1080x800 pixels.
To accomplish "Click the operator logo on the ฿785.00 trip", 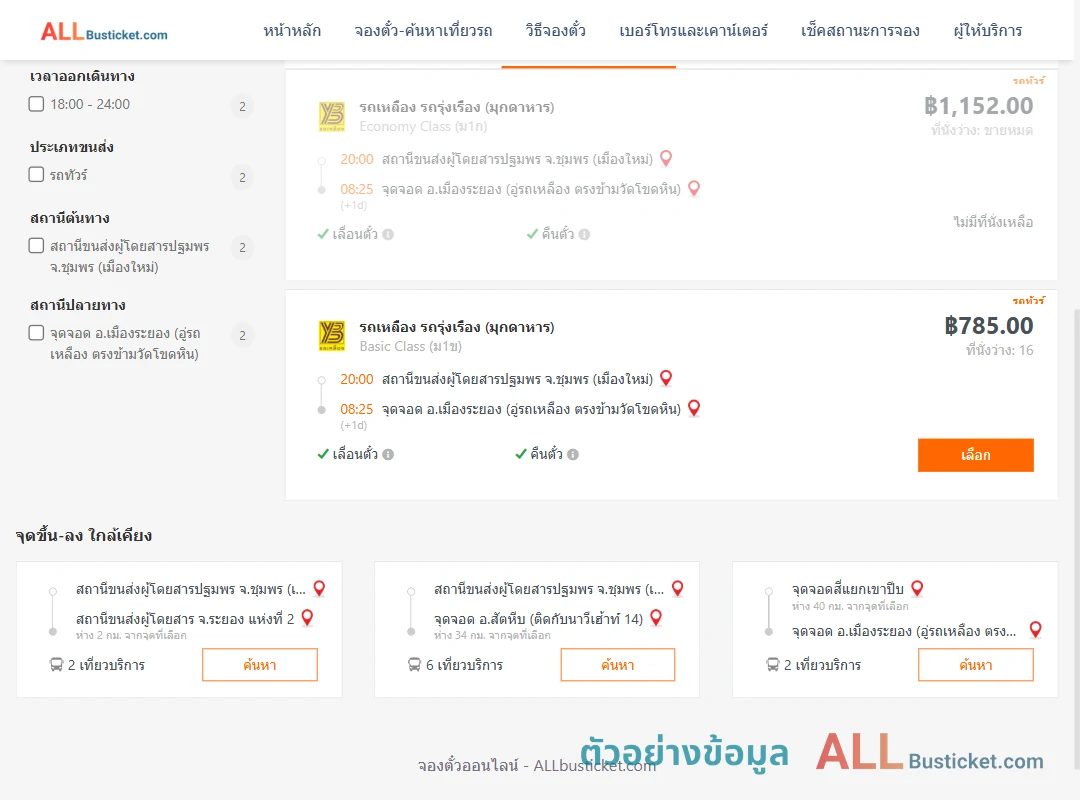I will point(332,336).
